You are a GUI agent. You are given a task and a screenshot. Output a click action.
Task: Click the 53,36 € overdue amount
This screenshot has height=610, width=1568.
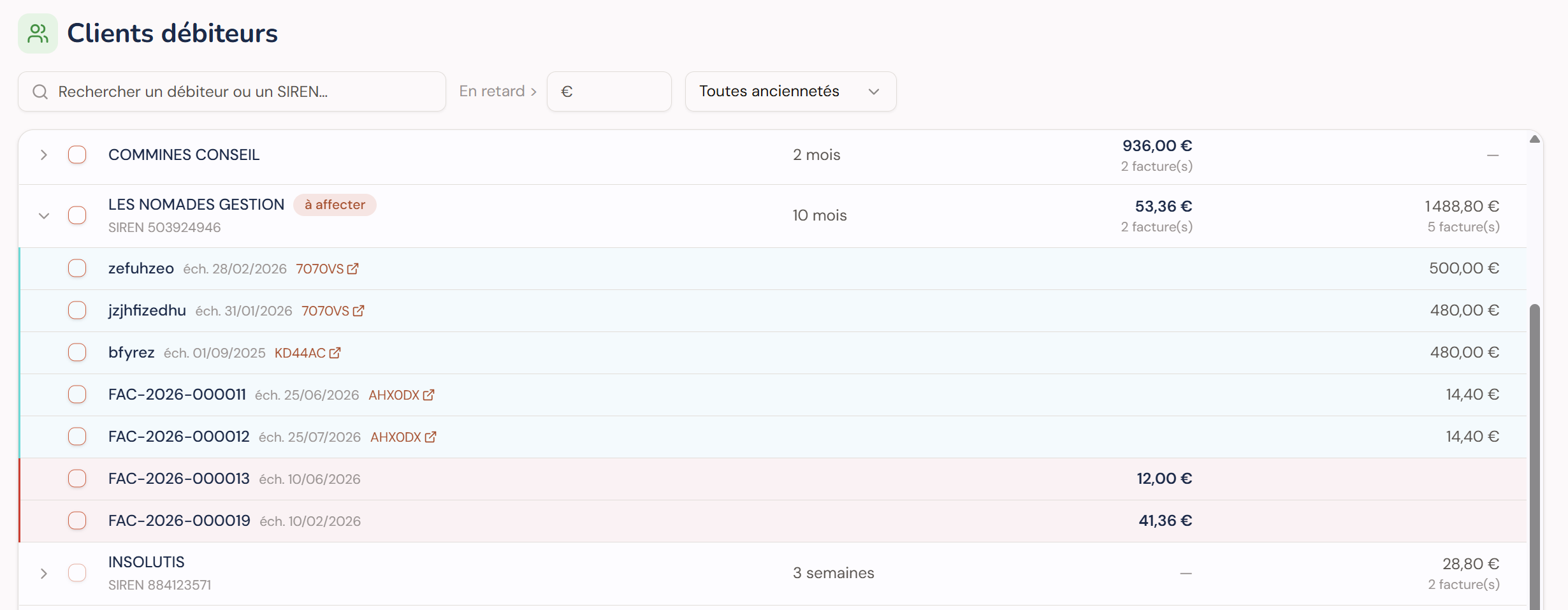pyautogui.click(x=1163, y=207)
